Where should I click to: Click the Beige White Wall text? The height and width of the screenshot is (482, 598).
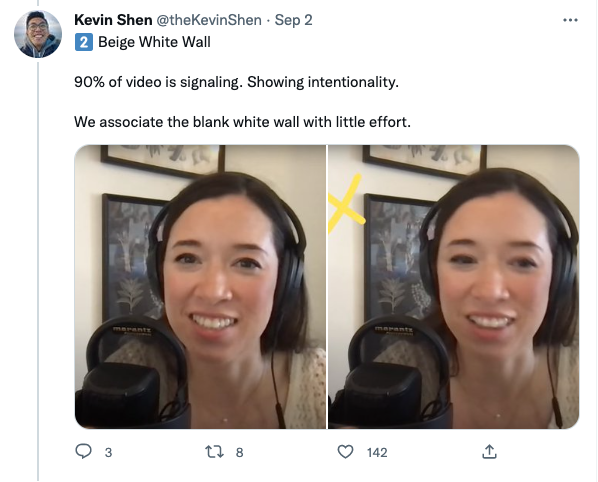pyautogui.click(x=154, y=42)
